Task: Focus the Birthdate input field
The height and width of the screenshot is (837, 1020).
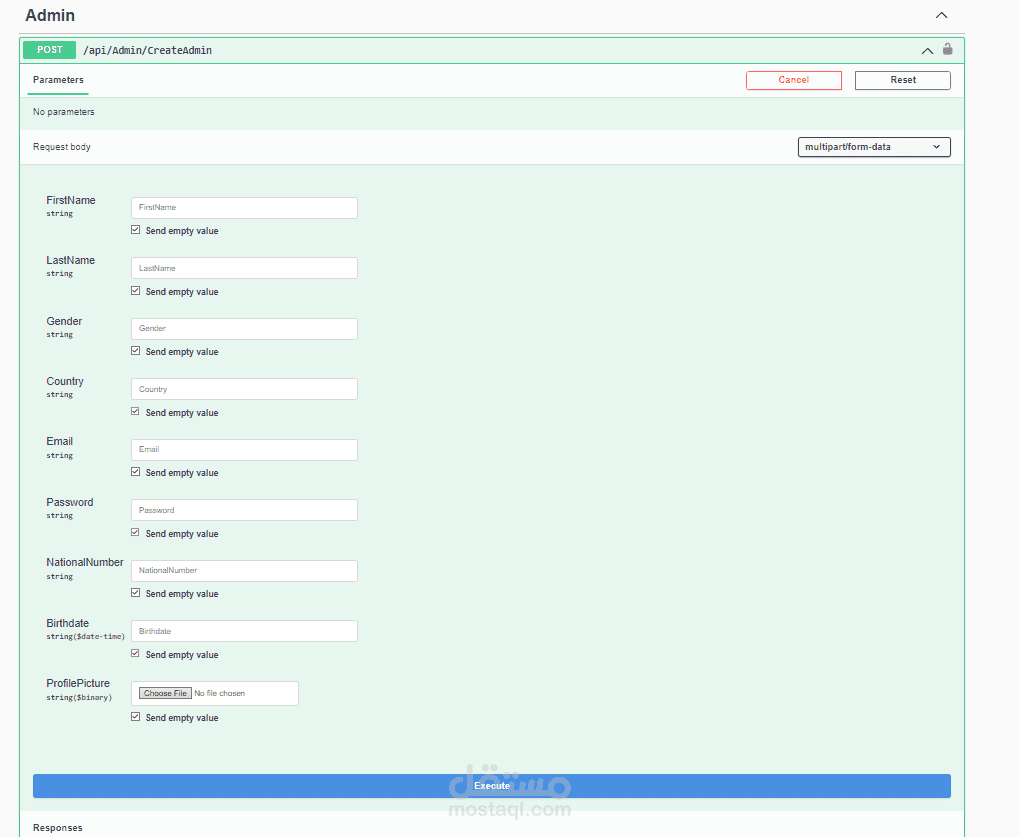Action: click(244, 631)
